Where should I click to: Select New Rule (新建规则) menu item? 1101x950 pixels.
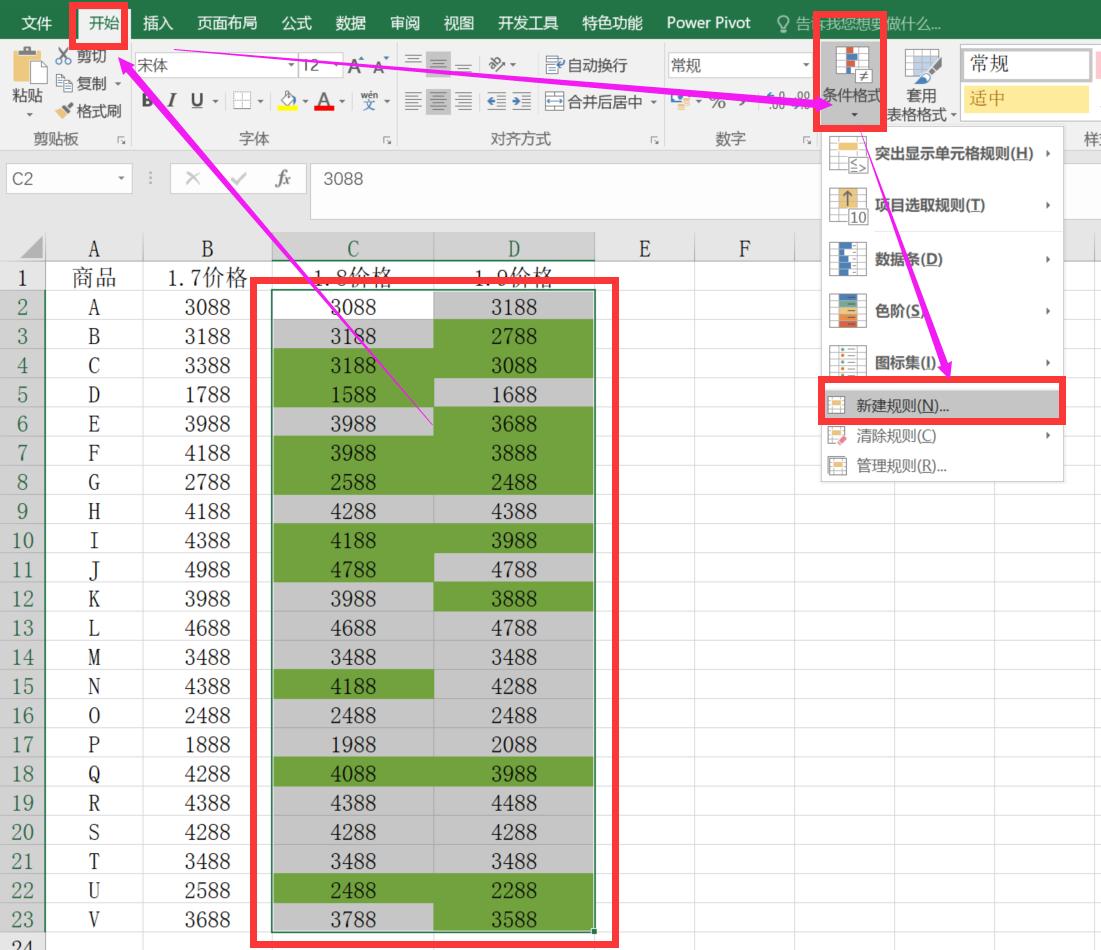(x=902, y=406)
